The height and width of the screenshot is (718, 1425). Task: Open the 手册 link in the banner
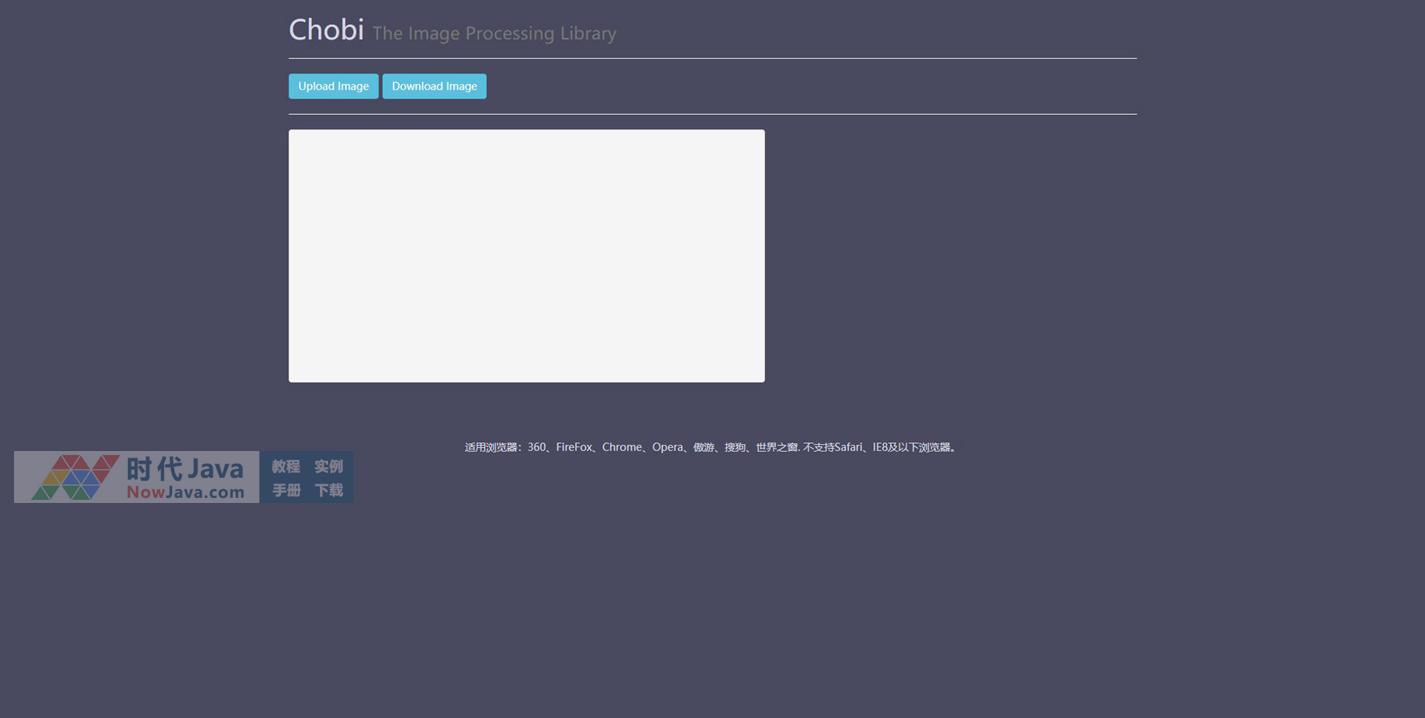pyautogui.click(x=286, y=490)
